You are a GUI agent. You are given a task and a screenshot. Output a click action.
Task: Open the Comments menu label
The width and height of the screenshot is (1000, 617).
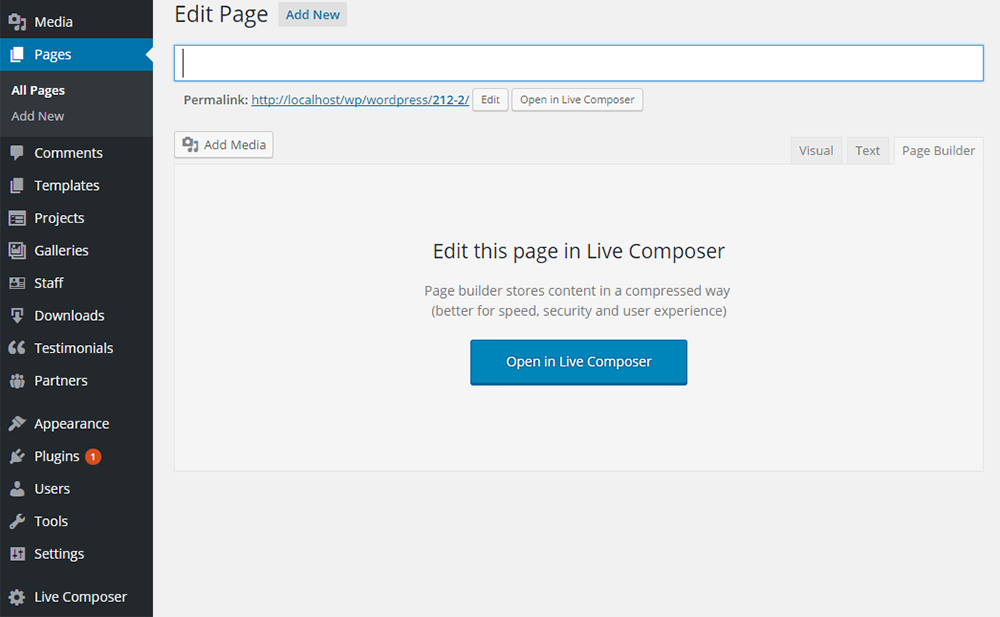point(68,153)
